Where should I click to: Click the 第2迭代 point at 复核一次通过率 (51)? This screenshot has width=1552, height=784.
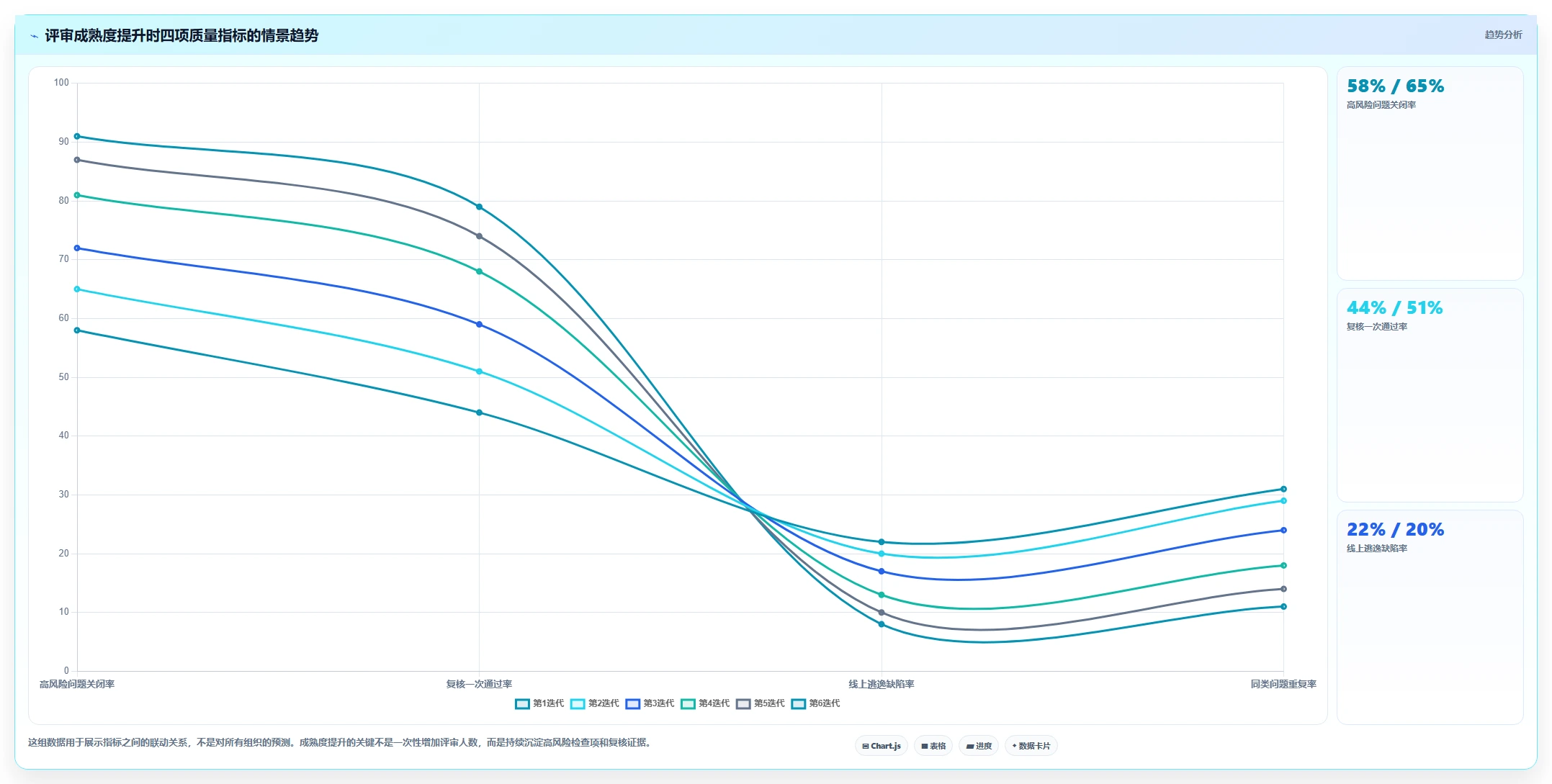pyautogui.click(x=479, y=371)
